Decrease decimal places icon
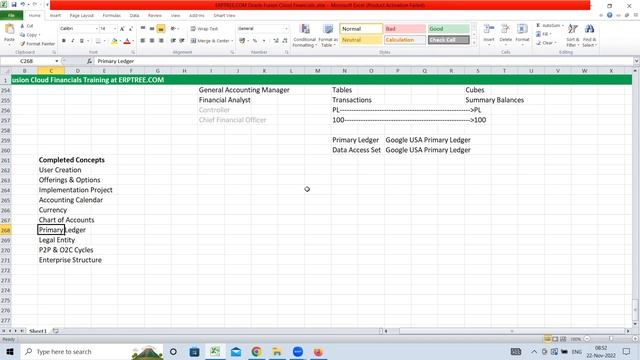 click(x=284, y=40)
